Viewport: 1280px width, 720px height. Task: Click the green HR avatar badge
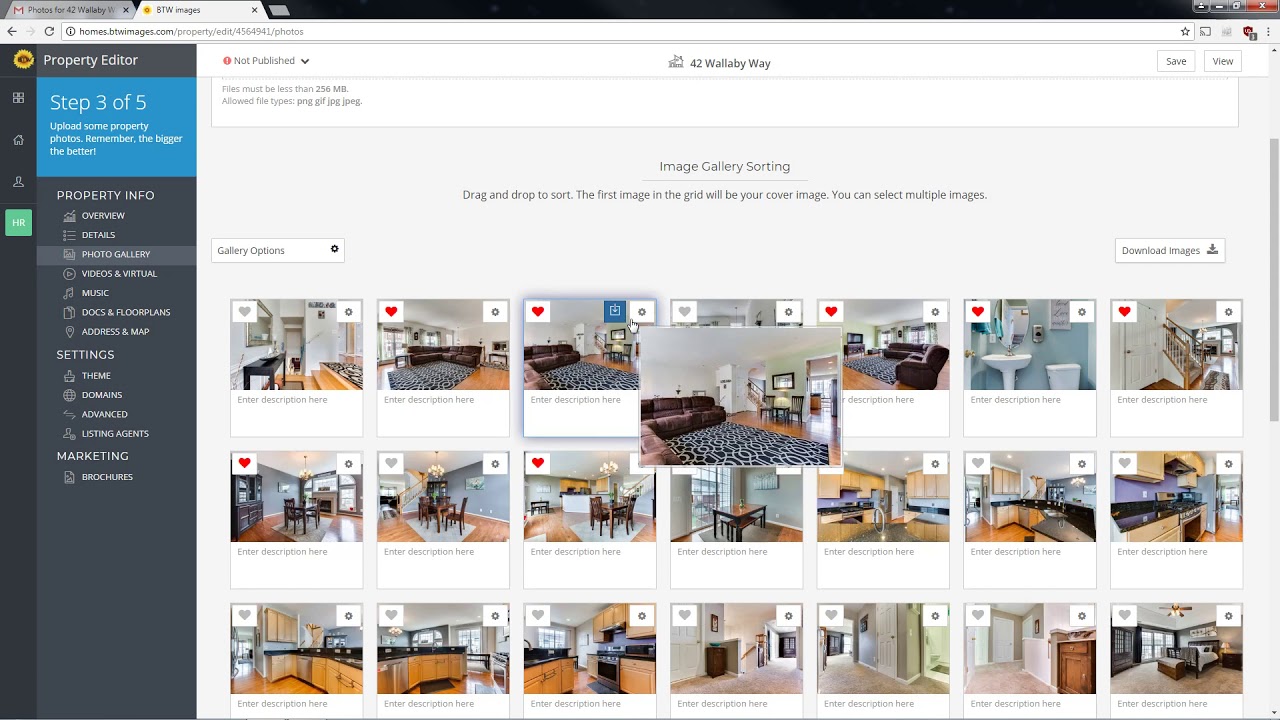[18, 223]
